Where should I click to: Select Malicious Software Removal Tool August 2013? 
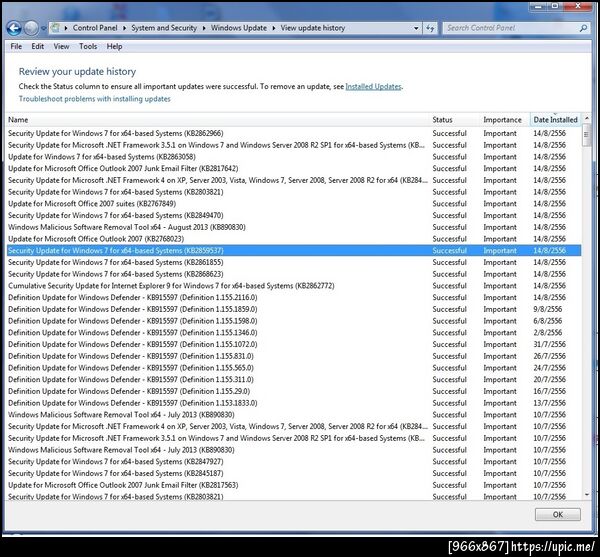click(294, 227)
